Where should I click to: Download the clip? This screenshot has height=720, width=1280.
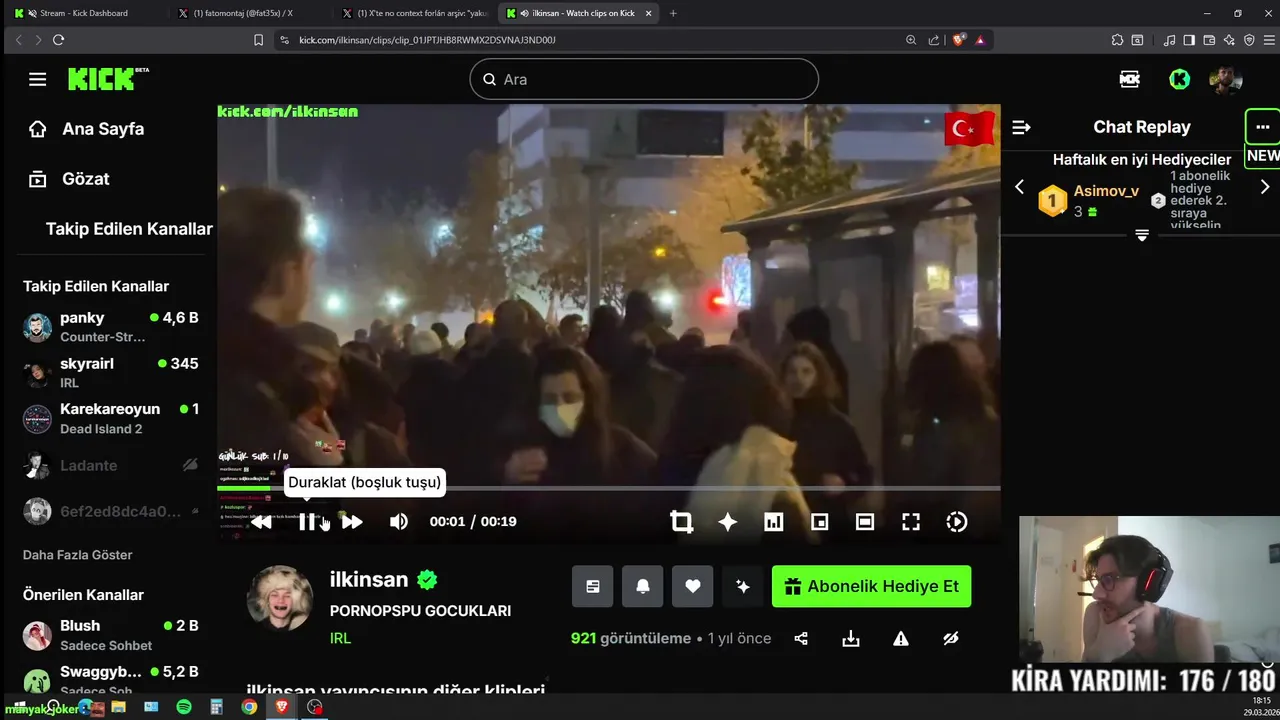[x=851, y=638]
